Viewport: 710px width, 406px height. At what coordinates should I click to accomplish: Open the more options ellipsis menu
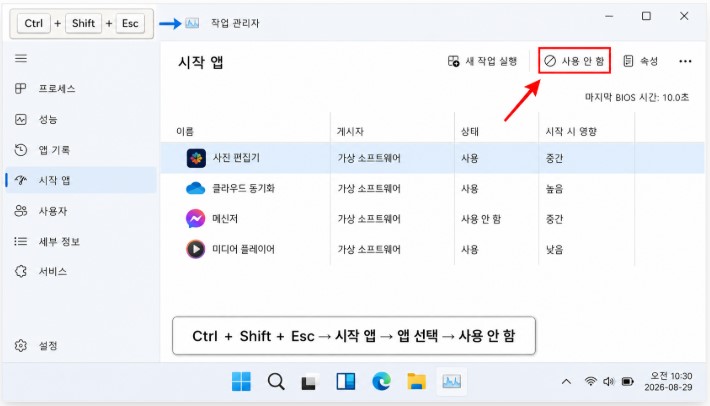click(x=685, y=61)
